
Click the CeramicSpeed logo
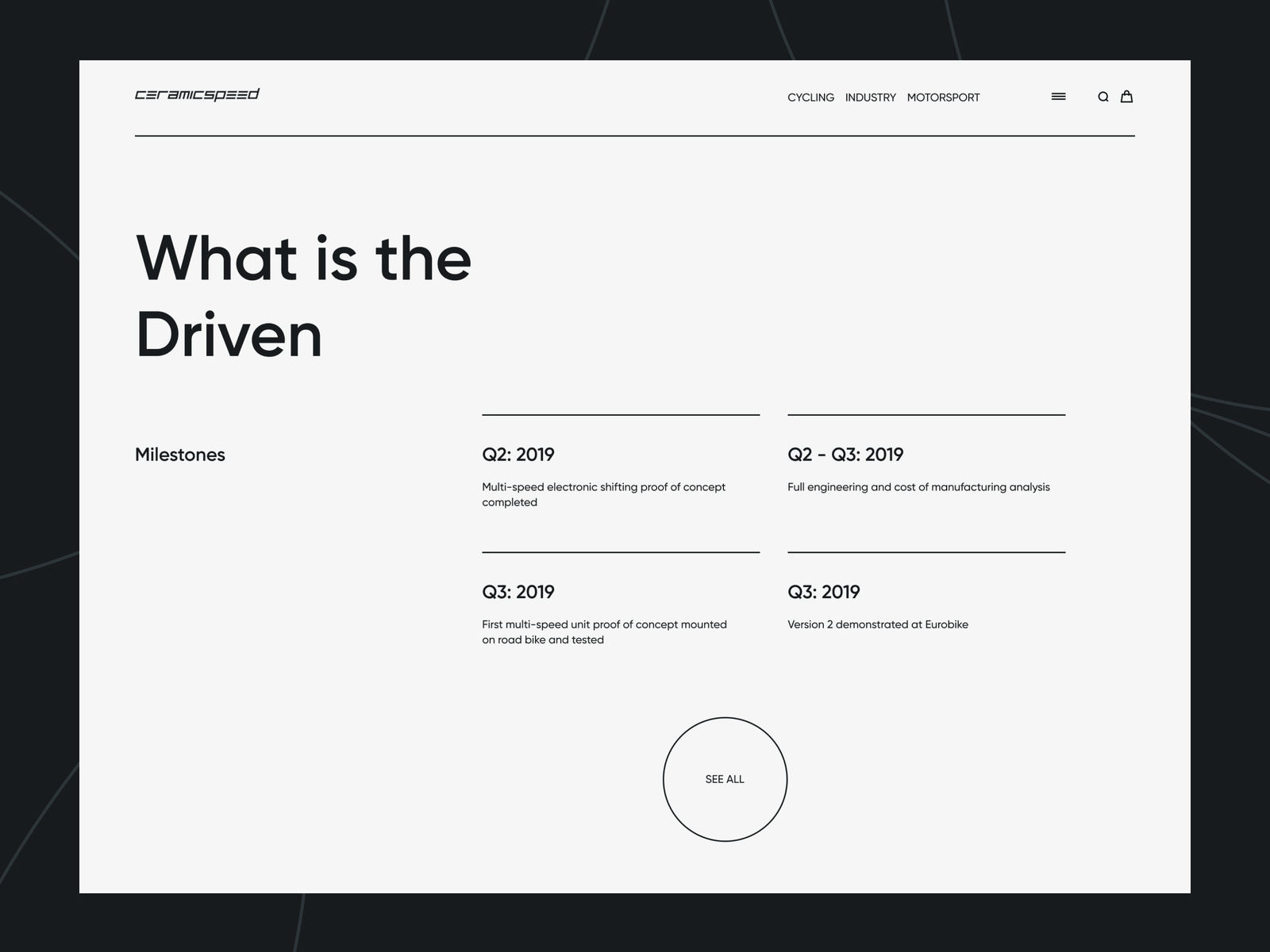pos(197,95)
